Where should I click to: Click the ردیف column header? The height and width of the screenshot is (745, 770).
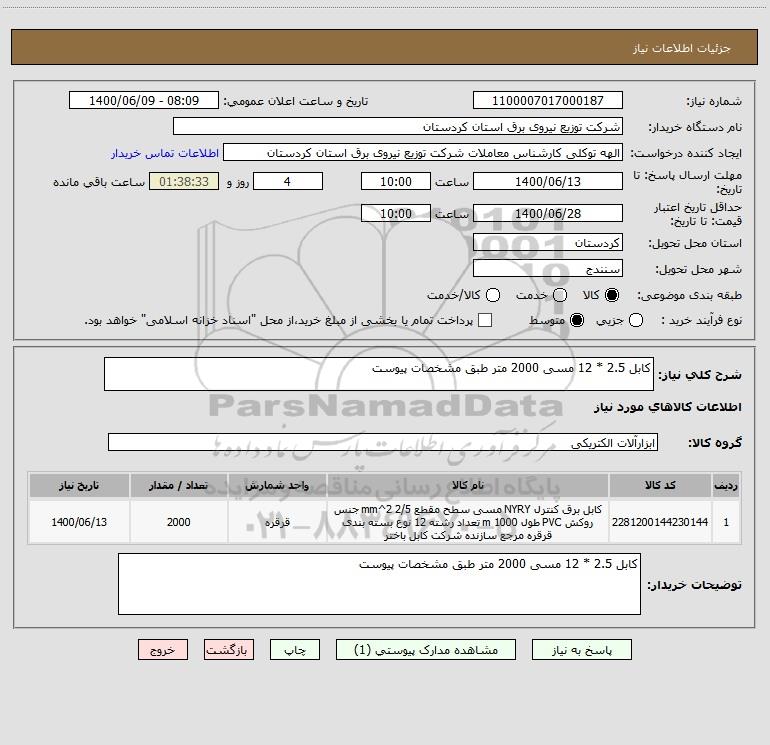[x=726, y=485]
